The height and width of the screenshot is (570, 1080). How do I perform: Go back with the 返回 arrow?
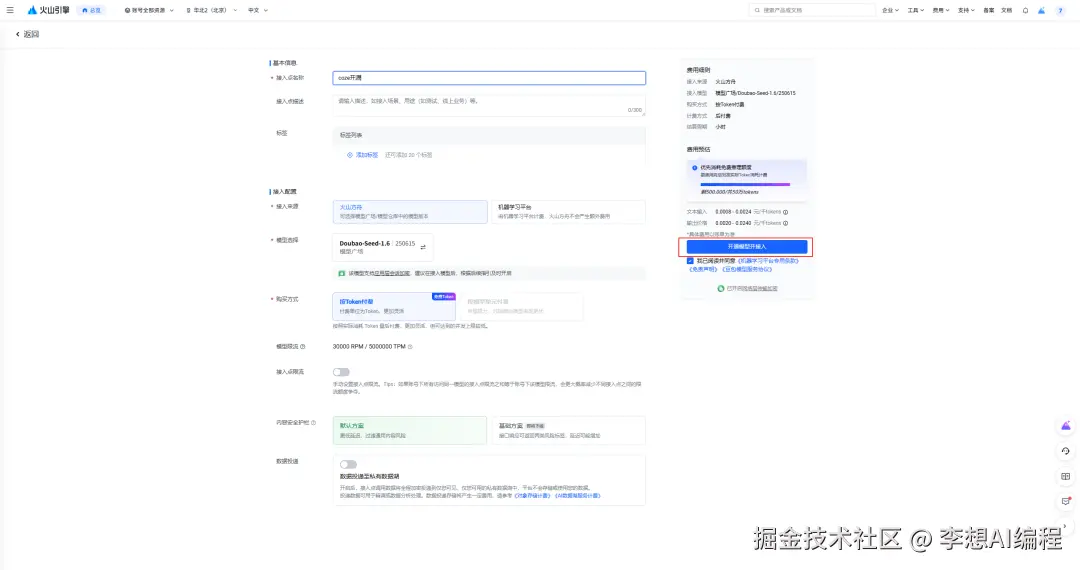(28, 34)
